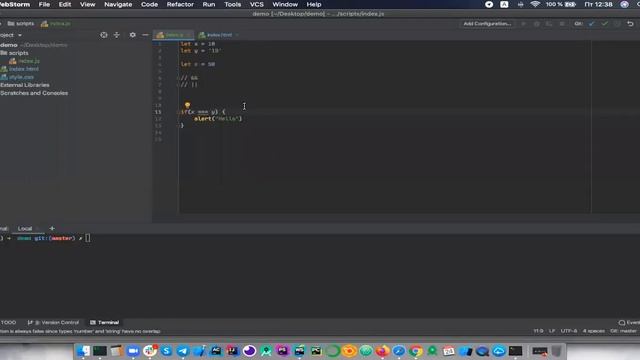This screenshot has width=640, height=360.
Task: Select index.js in the project tree
Action: tap(24, 61)
